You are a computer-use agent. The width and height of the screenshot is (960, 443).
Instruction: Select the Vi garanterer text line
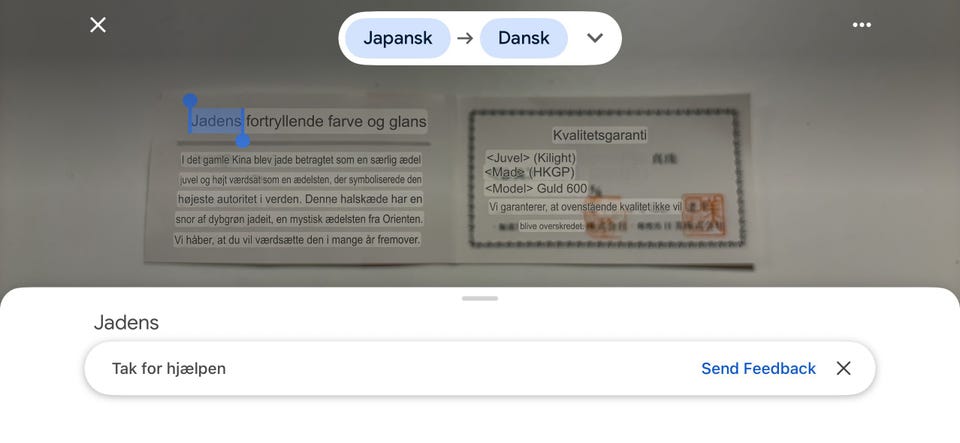(x=585, y=207)
